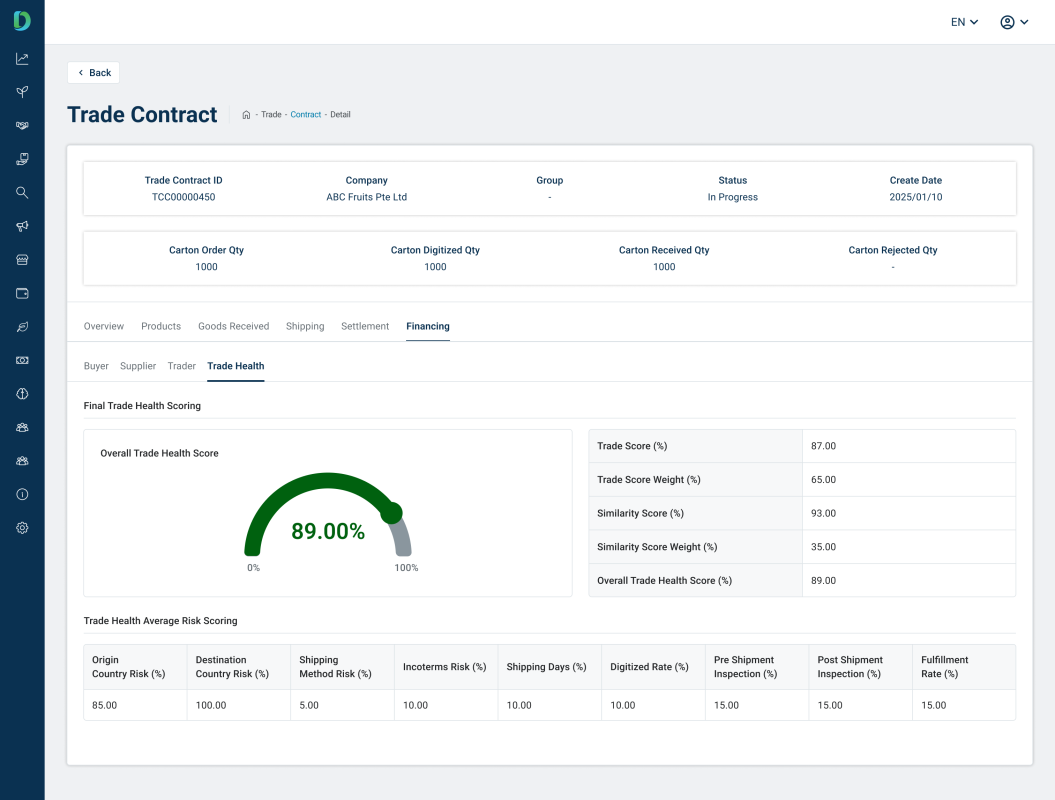Click the Back button
This screenshot has height=800, width=1055.
(x=94, y=73)
